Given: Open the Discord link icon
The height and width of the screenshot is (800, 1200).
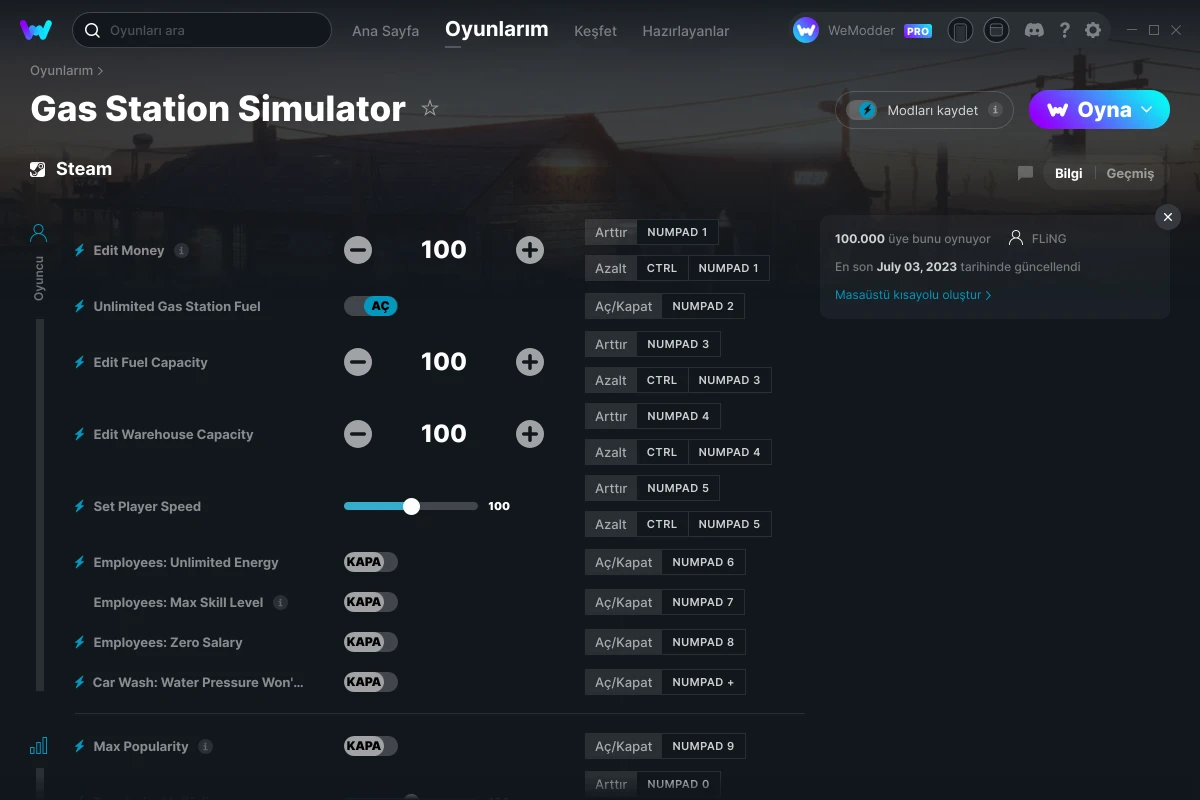Looking at the screenshot, I should click(x=1035, y=30).
